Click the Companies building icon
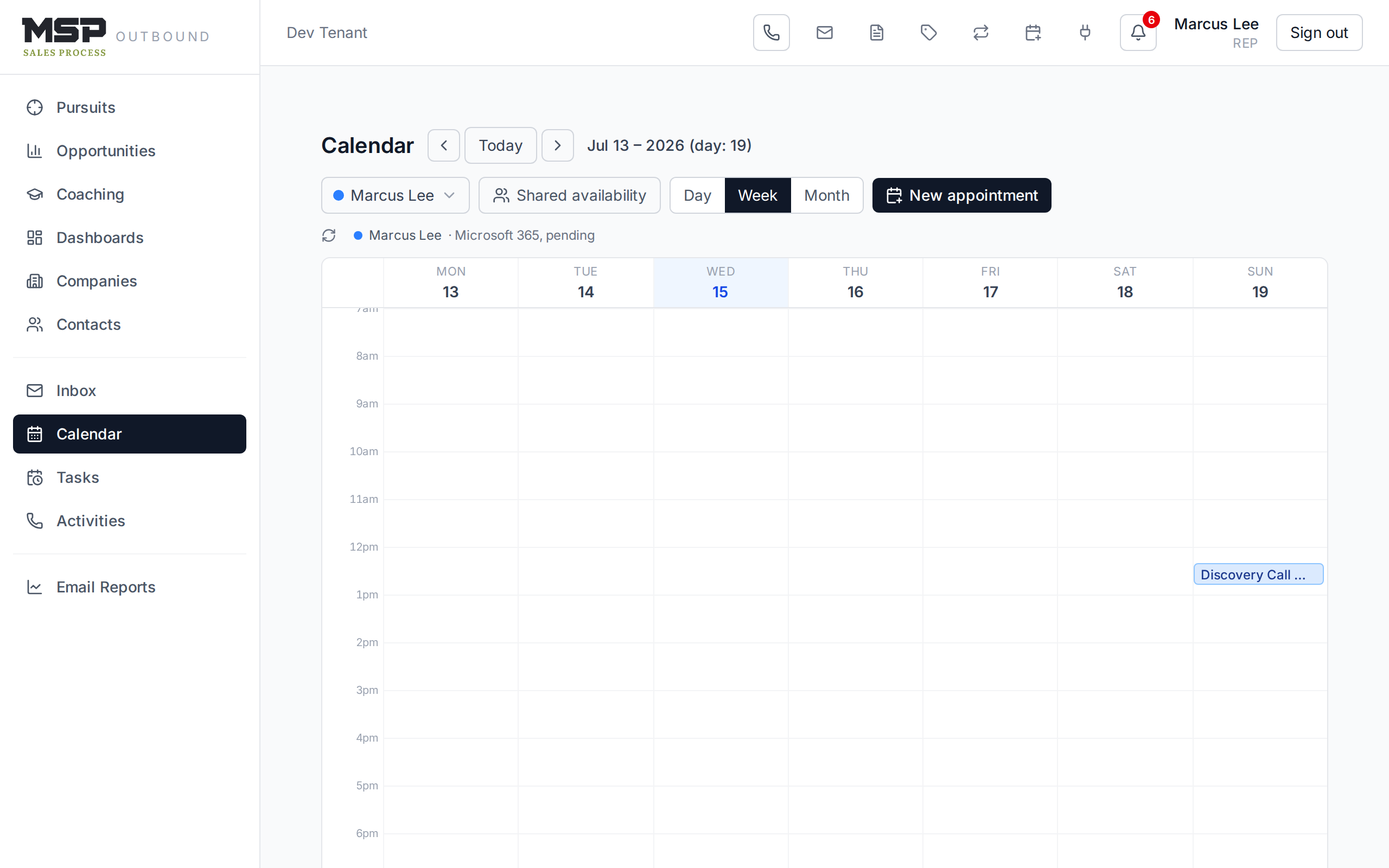The image size is (1389, 868). coord(34,282)
